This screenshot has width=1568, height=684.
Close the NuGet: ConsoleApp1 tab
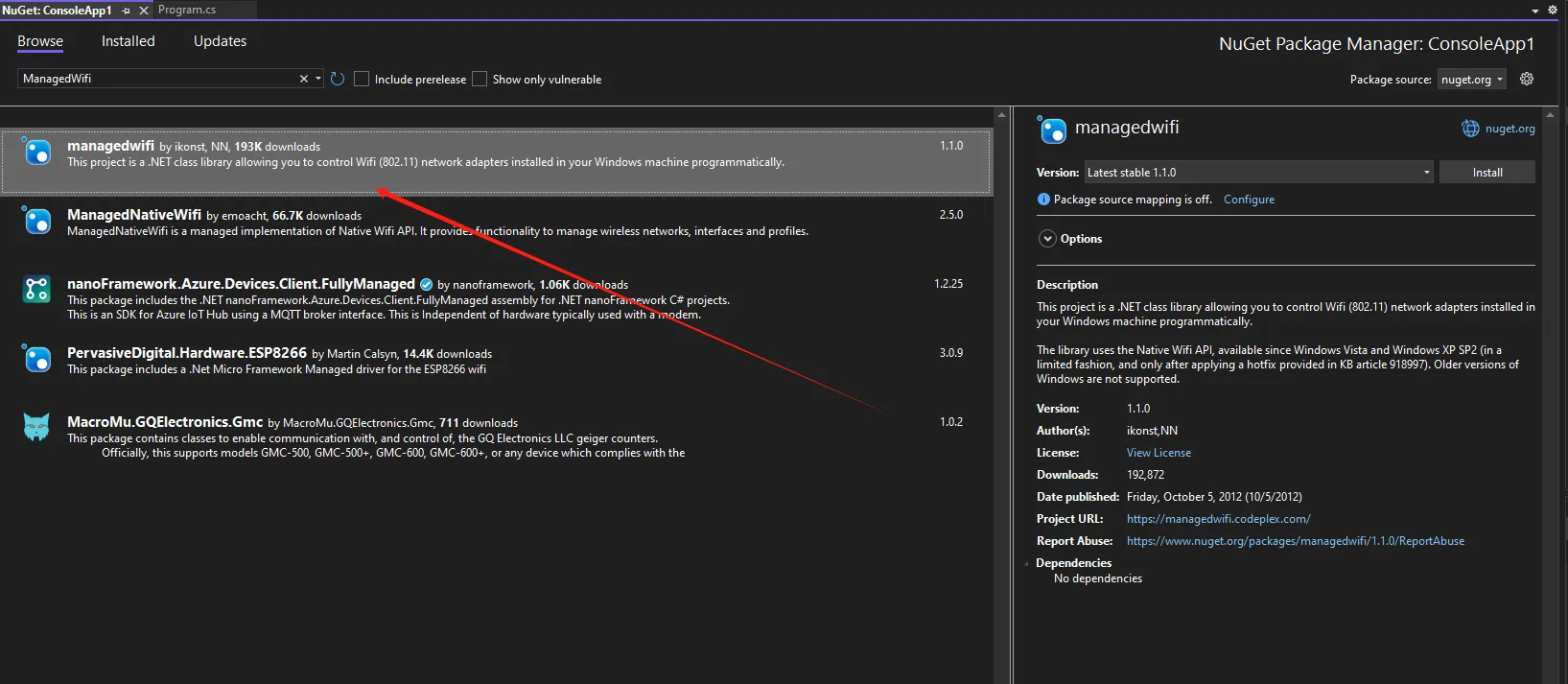(x=144, y=11)
